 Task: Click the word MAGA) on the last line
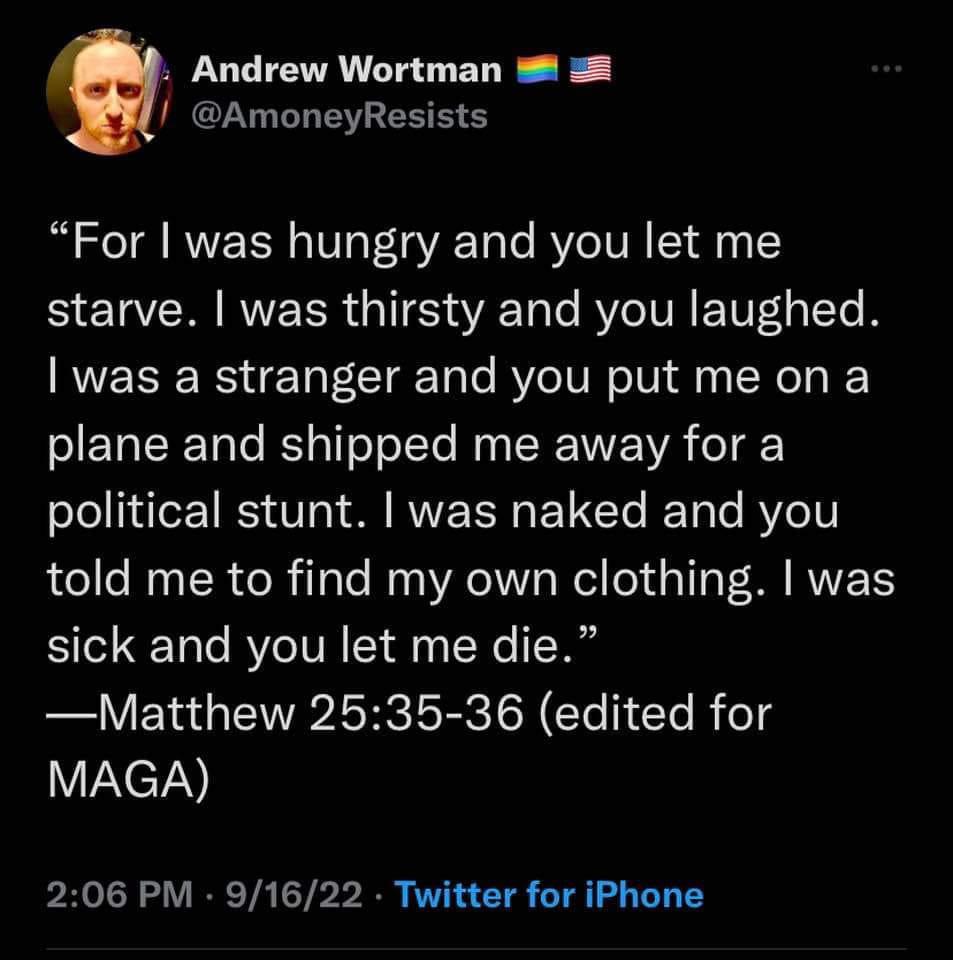128,781
